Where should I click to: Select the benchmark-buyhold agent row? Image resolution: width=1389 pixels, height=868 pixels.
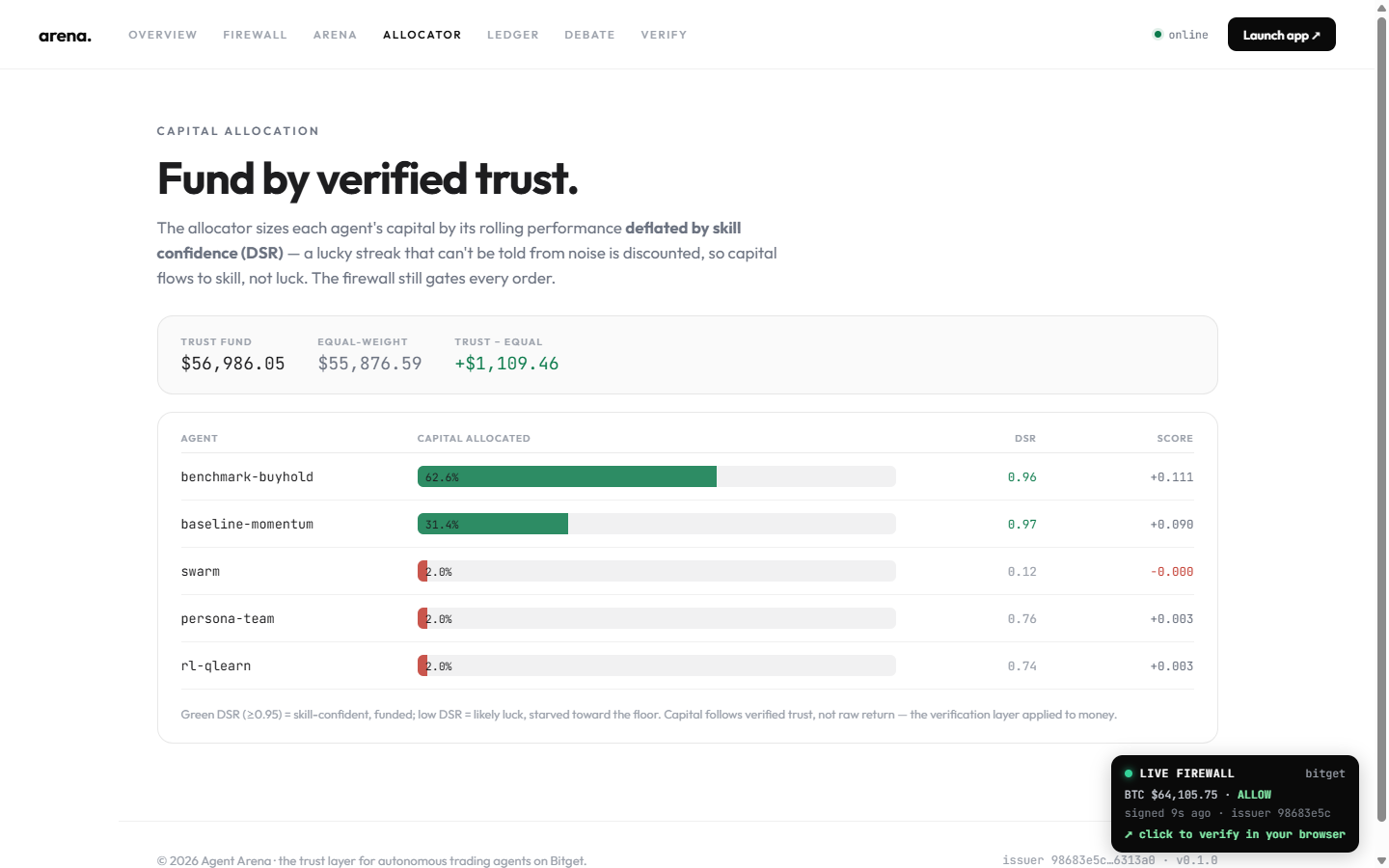coord(687,476)
